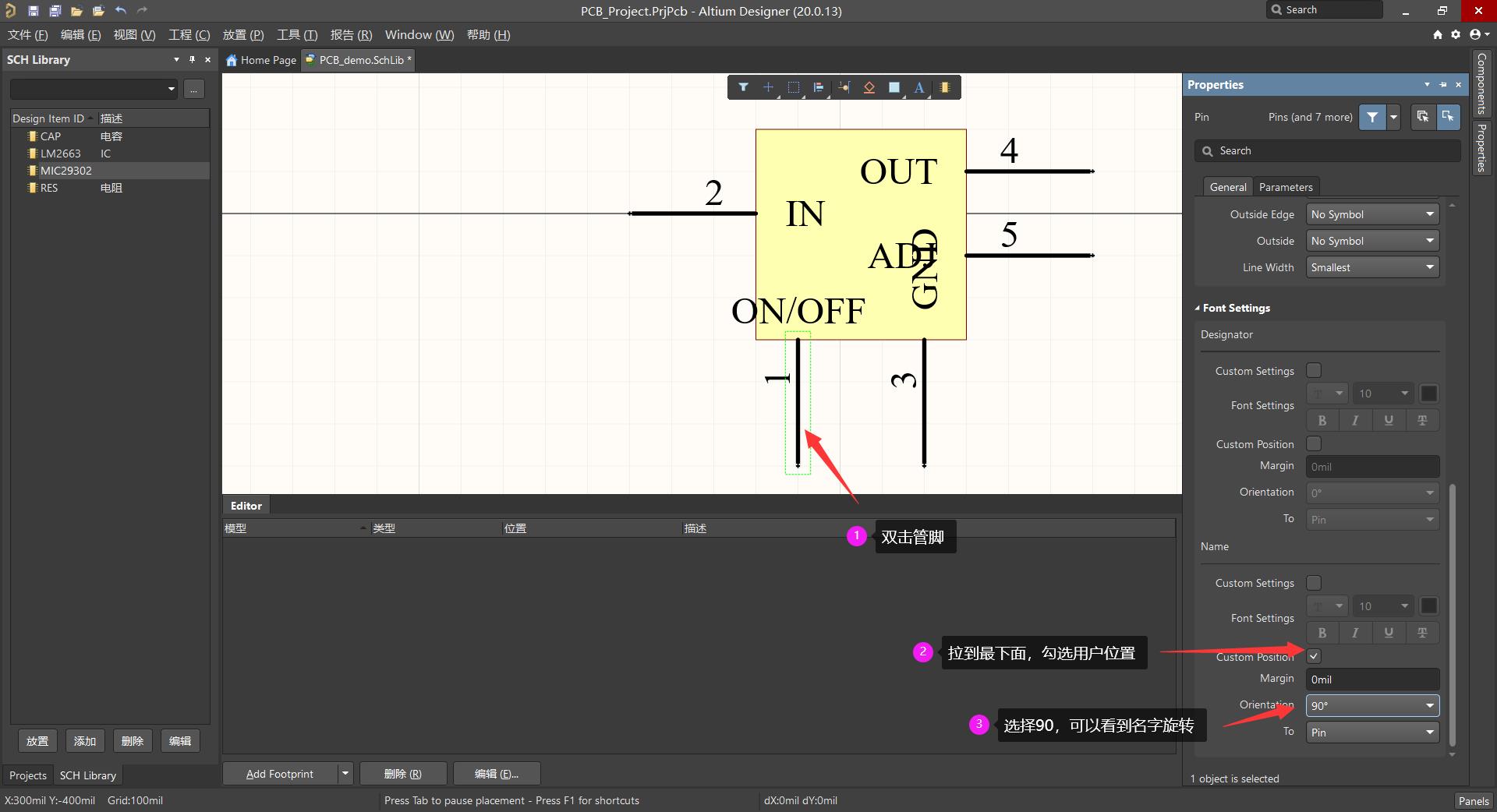Click the Save icon in quick toolbar
The image size is (1497, 812).
(33, 11)
